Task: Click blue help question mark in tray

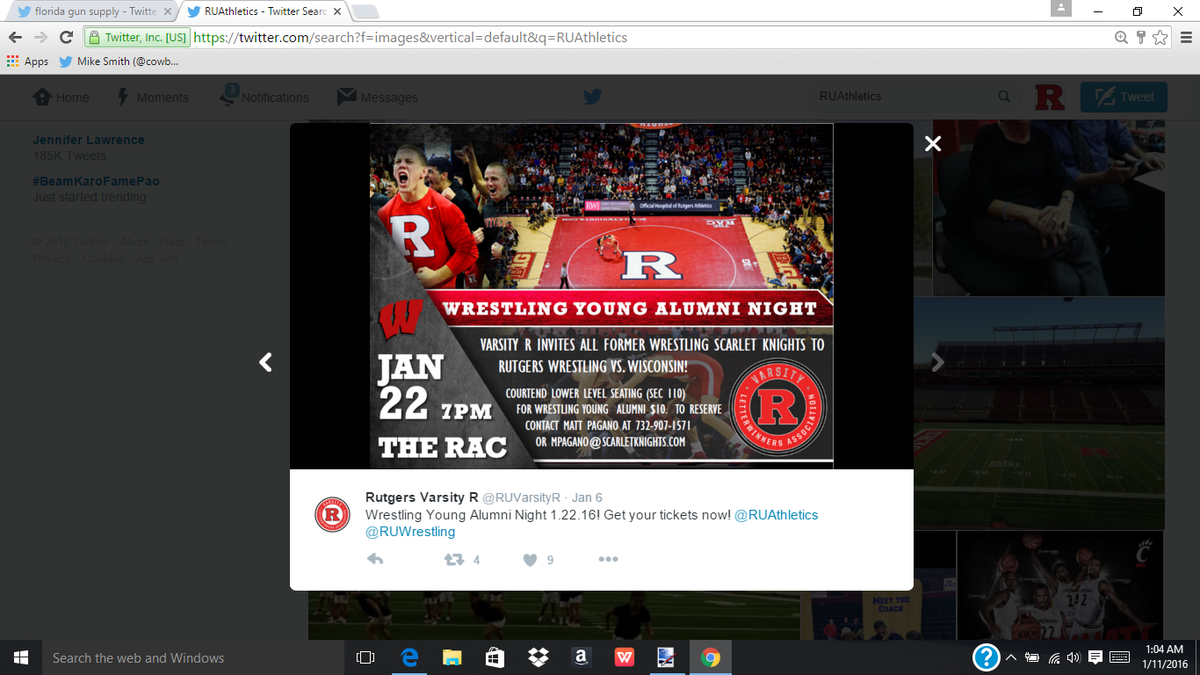Action: [x=986, y=657]
